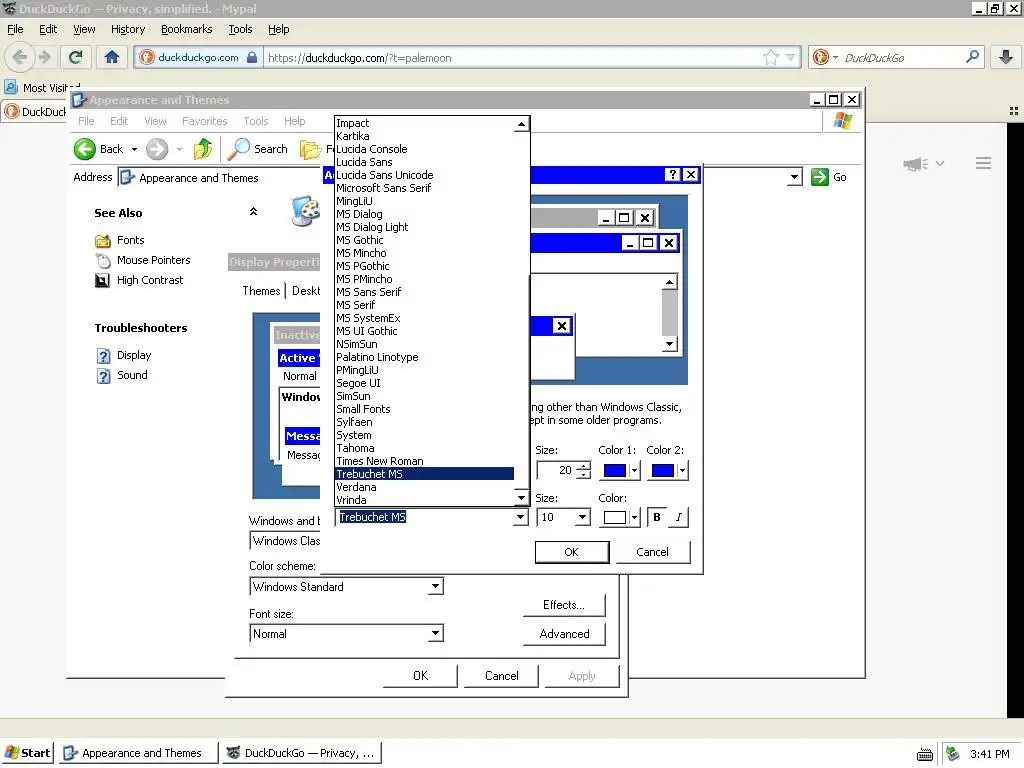Click the browser forward arrow
Screen dimensions: 1024x768
coord(44,57)
